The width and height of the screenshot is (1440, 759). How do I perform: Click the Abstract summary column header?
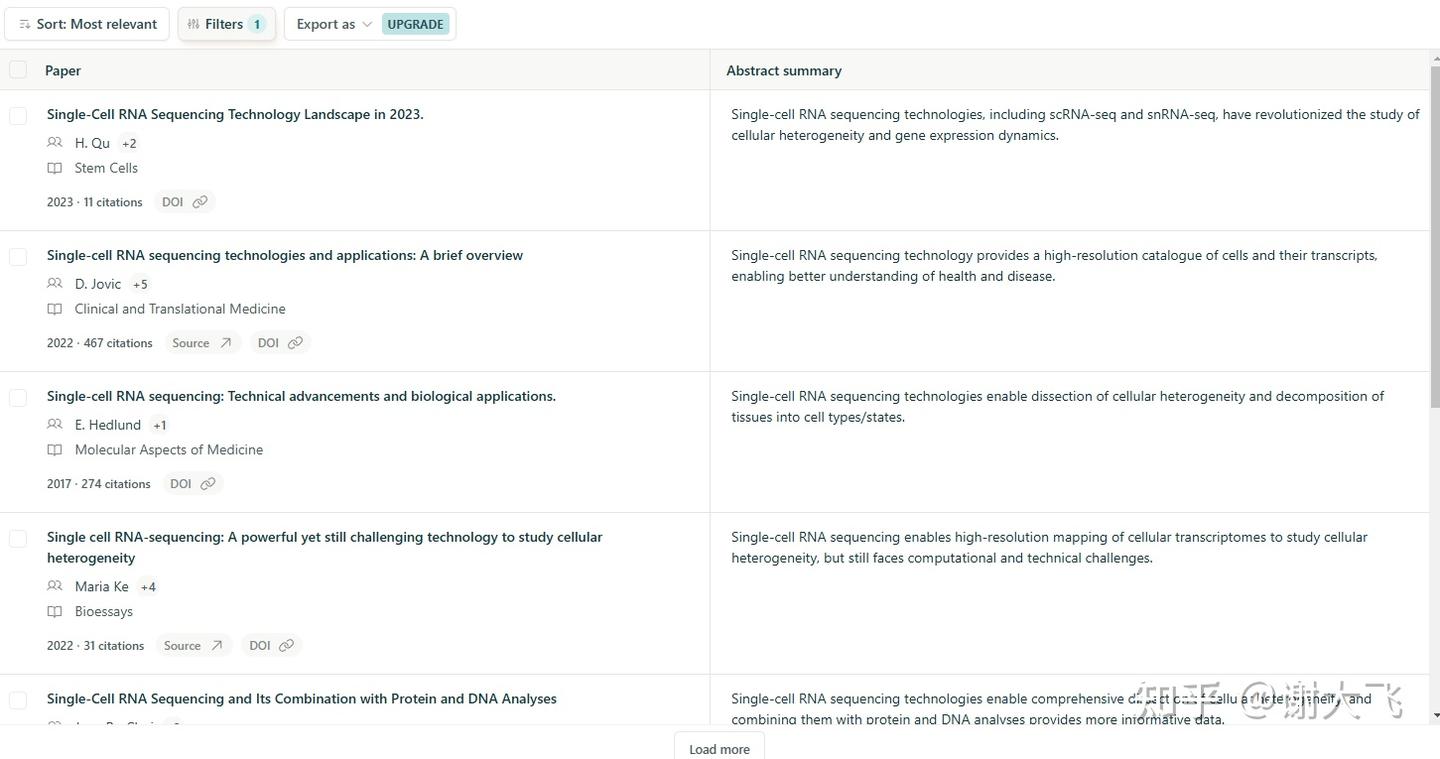pyautogui.click(x=784, y=71)
